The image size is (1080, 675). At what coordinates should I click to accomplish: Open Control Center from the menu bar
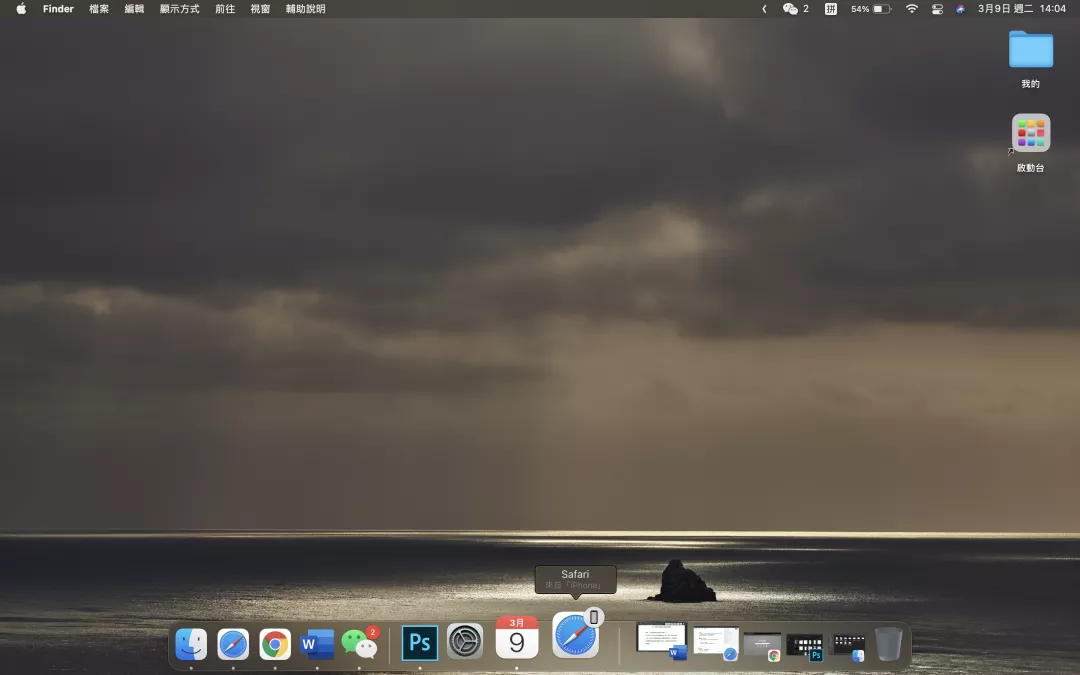(x=937, y=9)
